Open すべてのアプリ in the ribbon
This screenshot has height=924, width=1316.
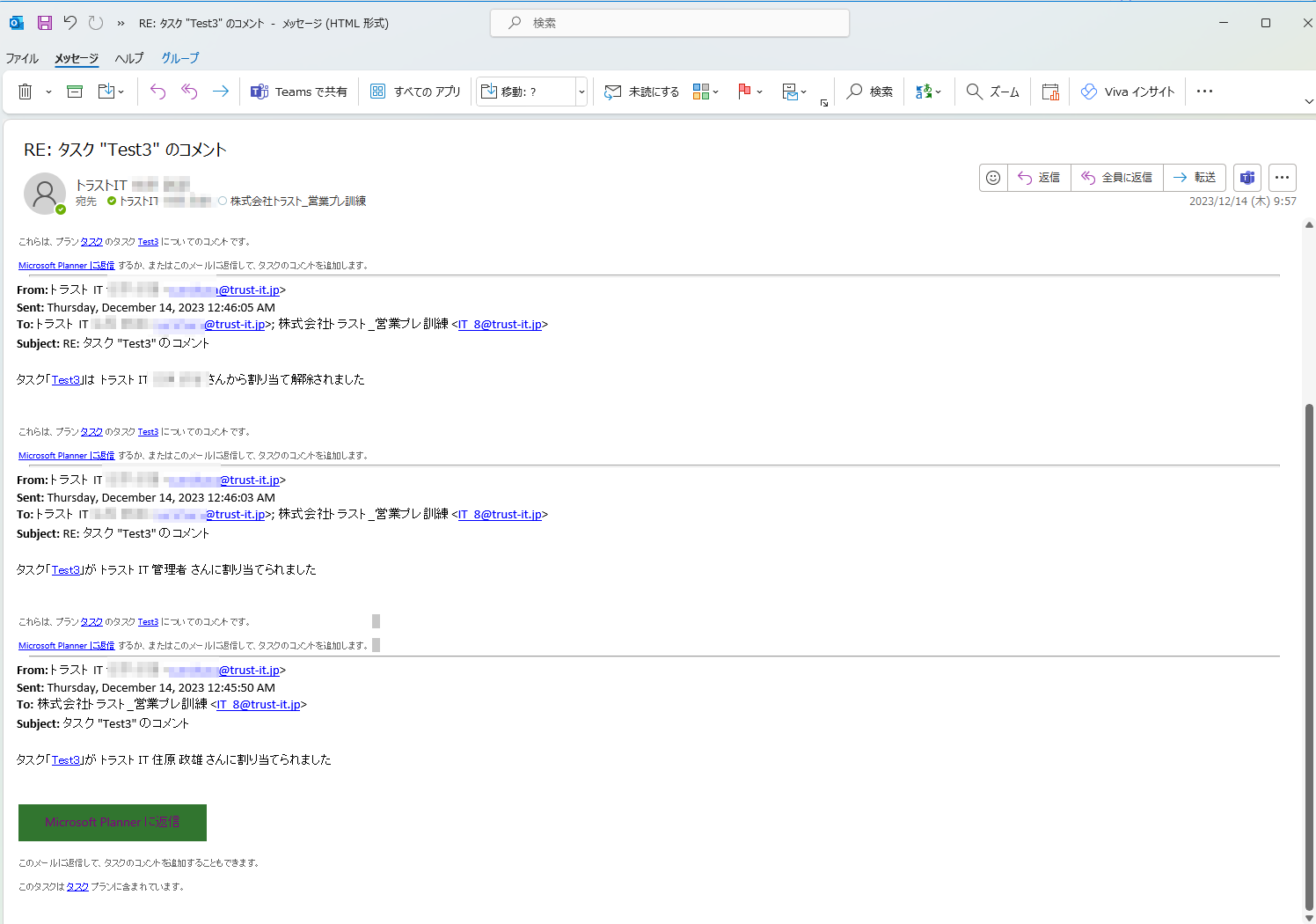[x=416, y=92]
